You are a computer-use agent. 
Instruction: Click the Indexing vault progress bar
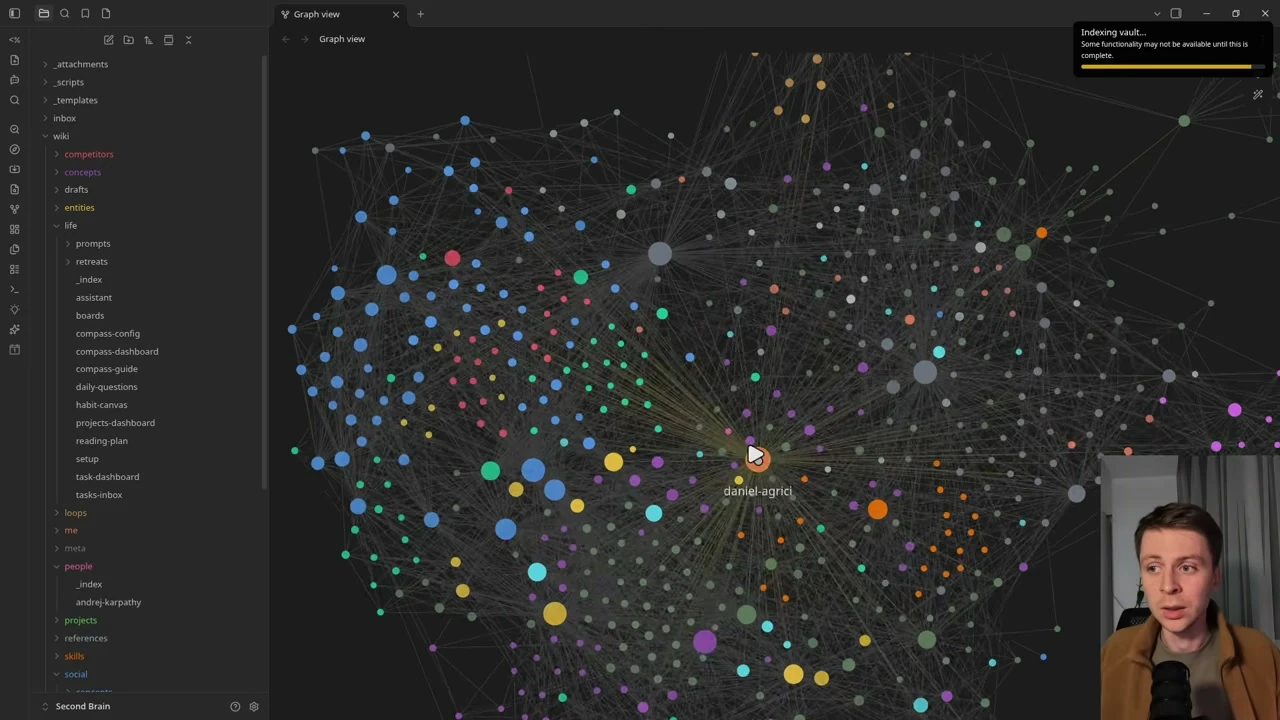click(x=1172, y=67)
